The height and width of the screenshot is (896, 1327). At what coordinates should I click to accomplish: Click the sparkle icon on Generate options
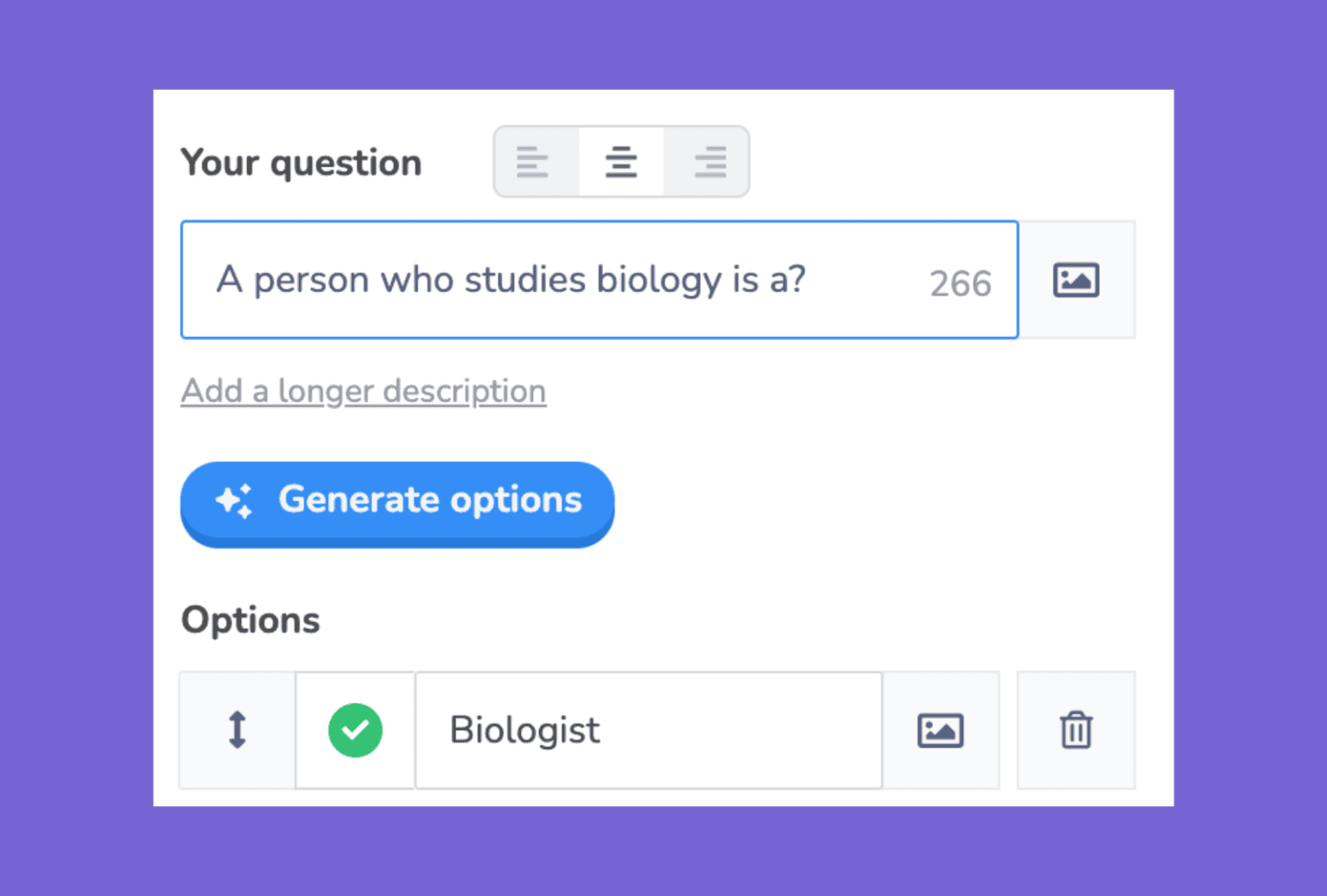[234, 500]
